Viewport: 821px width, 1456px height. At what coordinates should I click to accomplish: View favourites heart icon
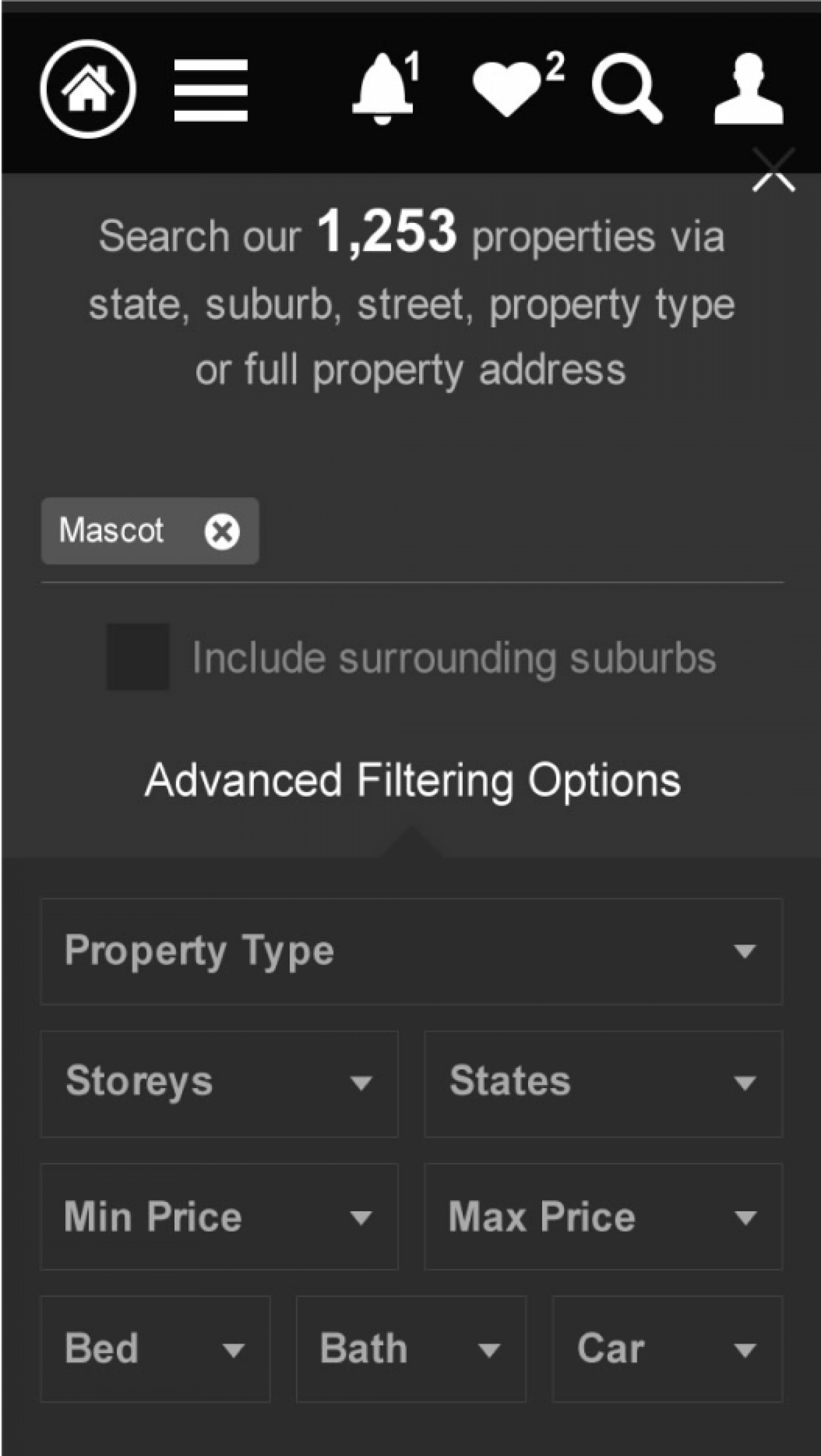508,88
